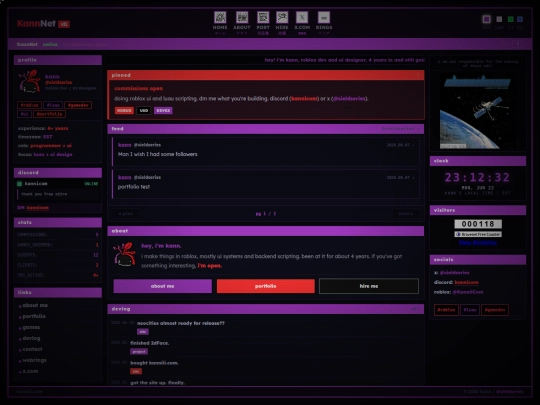540x405 pixels.
Task: Open the 'portfolio test' post arrow
Action: click(x=413, y=177)
